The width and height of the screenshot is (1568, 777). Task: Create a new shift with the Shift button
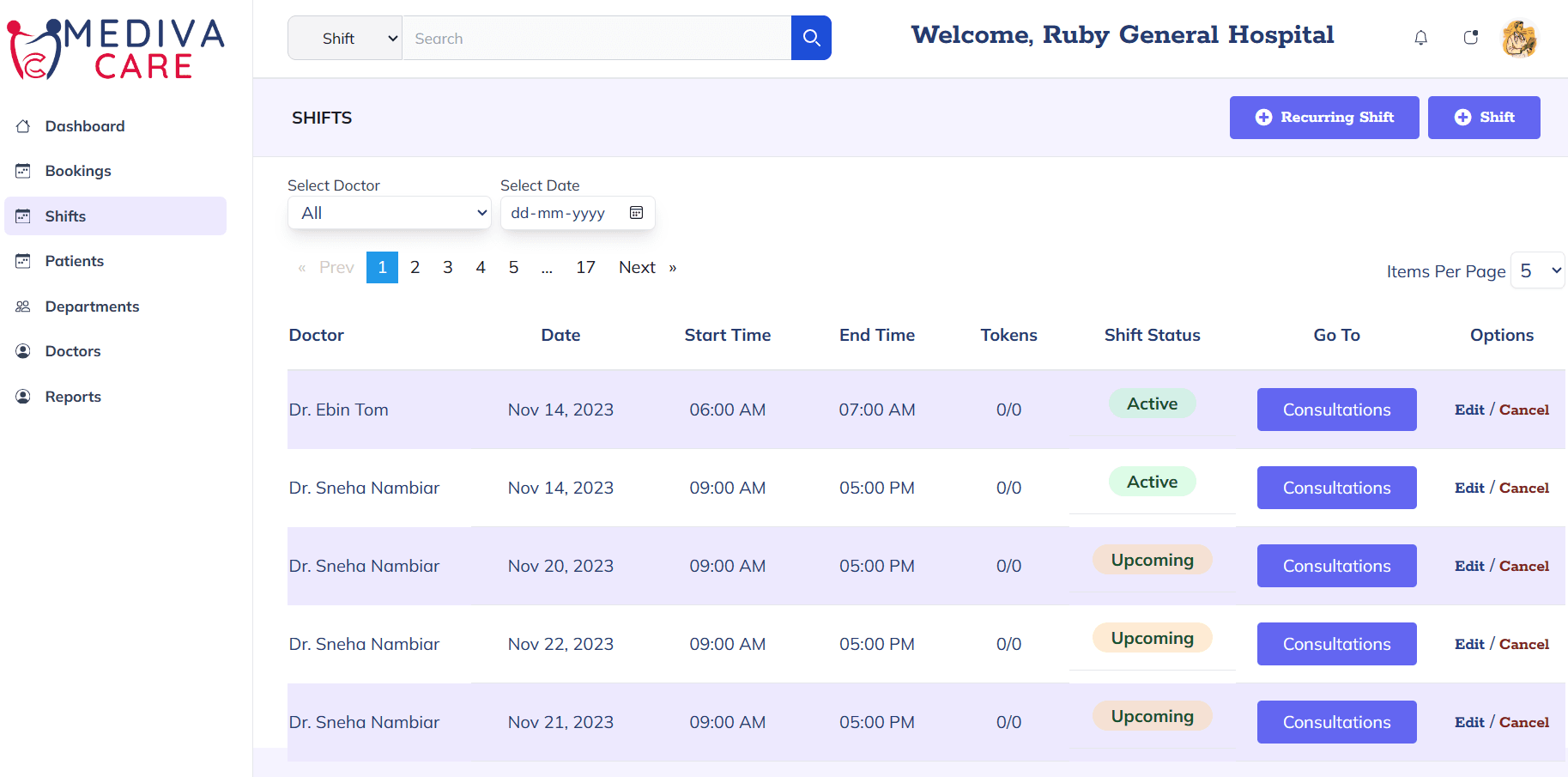tap(1484, 118)
